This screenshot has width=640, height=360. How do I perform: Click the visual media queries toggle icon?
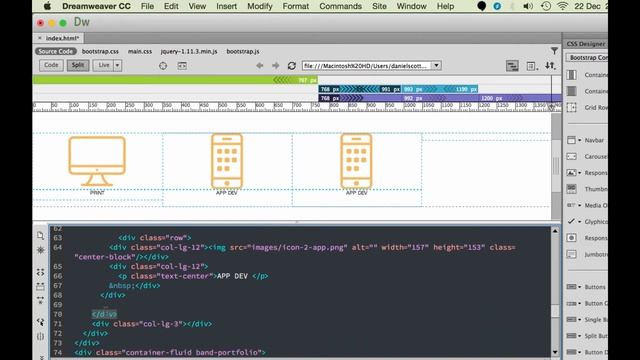point(512,66)
